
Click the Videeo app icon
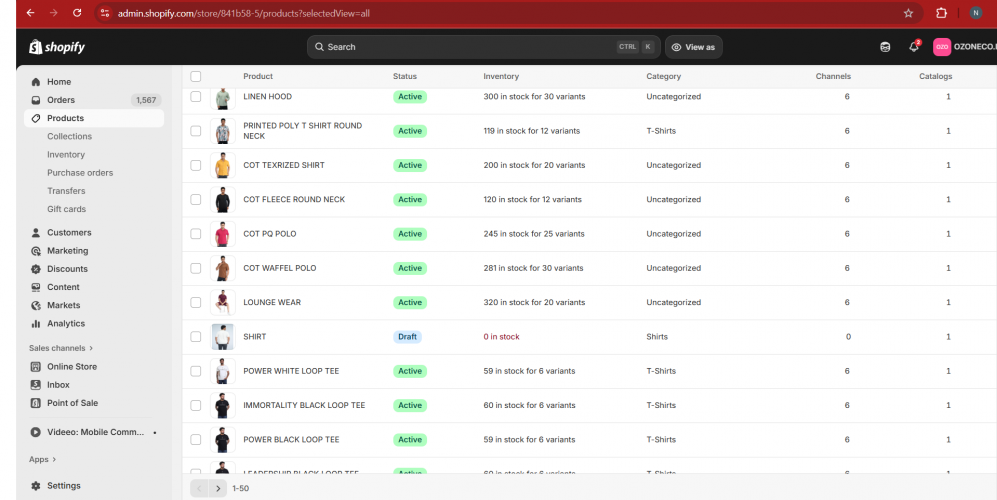(36, 432)
